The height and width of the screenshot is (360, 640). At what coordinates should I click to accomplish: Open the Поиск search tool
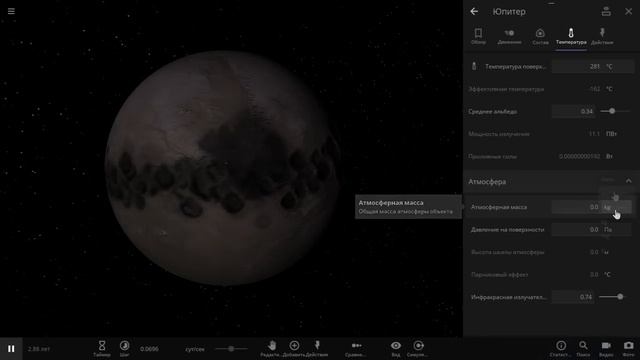[583, 349]
